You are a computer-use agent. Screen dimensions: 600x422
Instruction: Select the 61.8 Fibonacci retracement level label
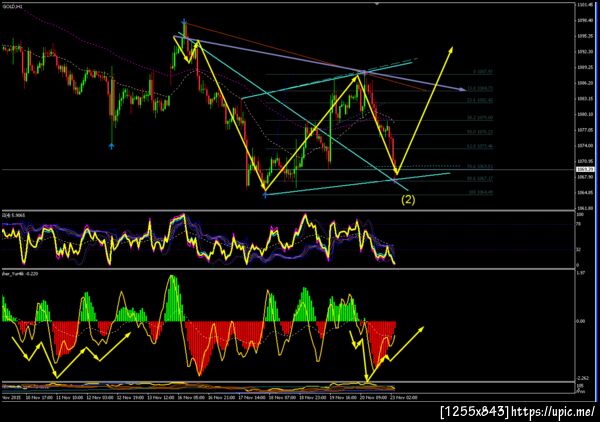479,146
